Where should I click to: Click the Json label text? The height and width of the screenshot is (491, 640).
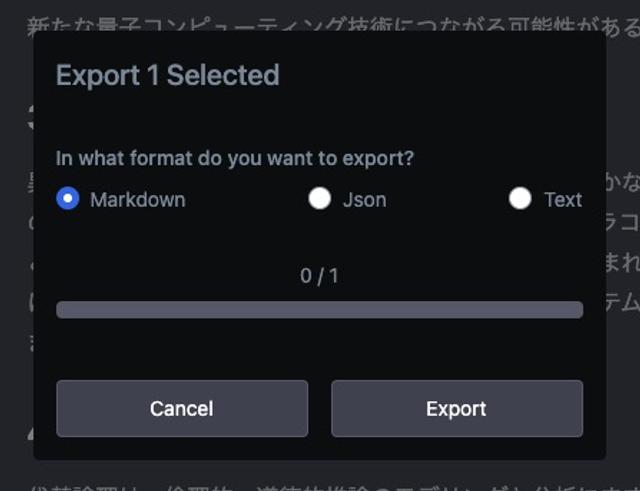pos(364,200)
